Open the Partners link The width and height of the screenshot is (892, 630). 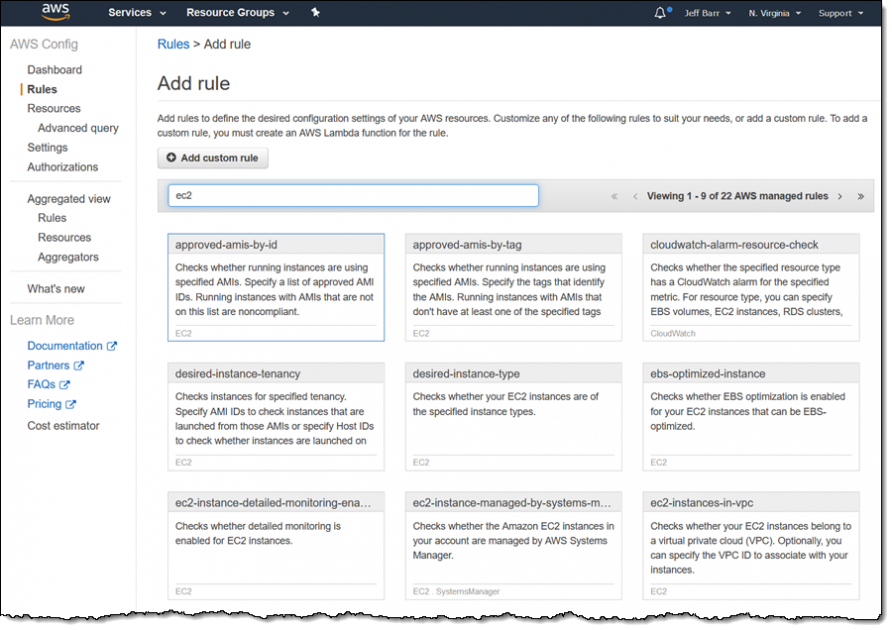click(48, 365)
